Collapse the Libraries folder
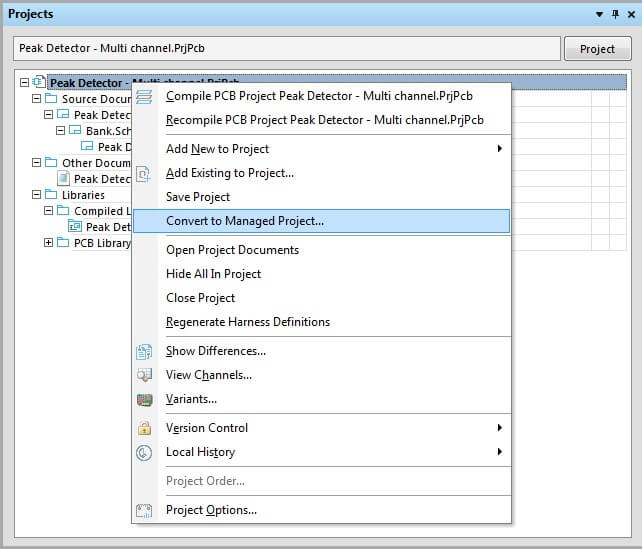Screen dimensions: 642x549 point(37,195)
